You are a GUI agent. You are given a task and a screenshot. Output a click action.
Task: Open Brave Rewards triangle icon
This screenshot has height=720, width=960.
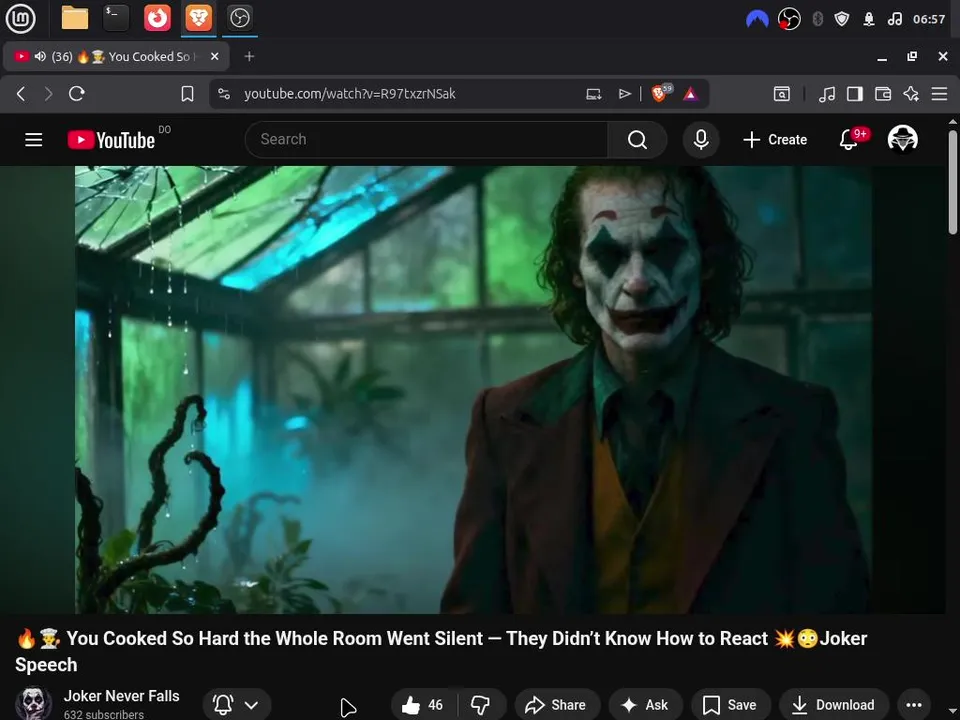tap(691, 94)
